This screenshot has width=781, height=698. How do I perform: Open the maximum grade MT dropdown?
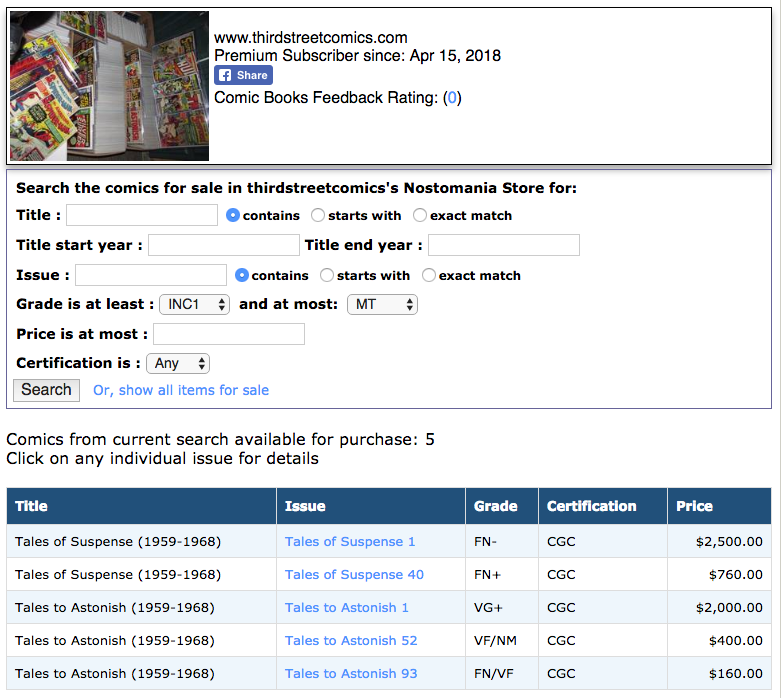[x=382, y=304]
